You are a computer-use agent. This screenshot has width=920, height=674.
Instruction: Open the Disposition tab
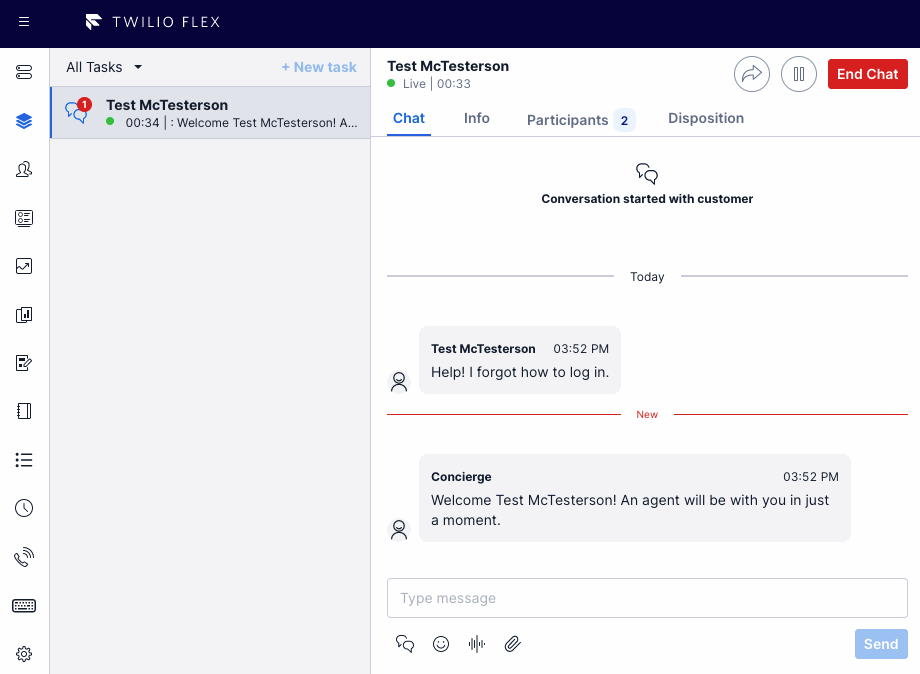click(x=706, y=118)
